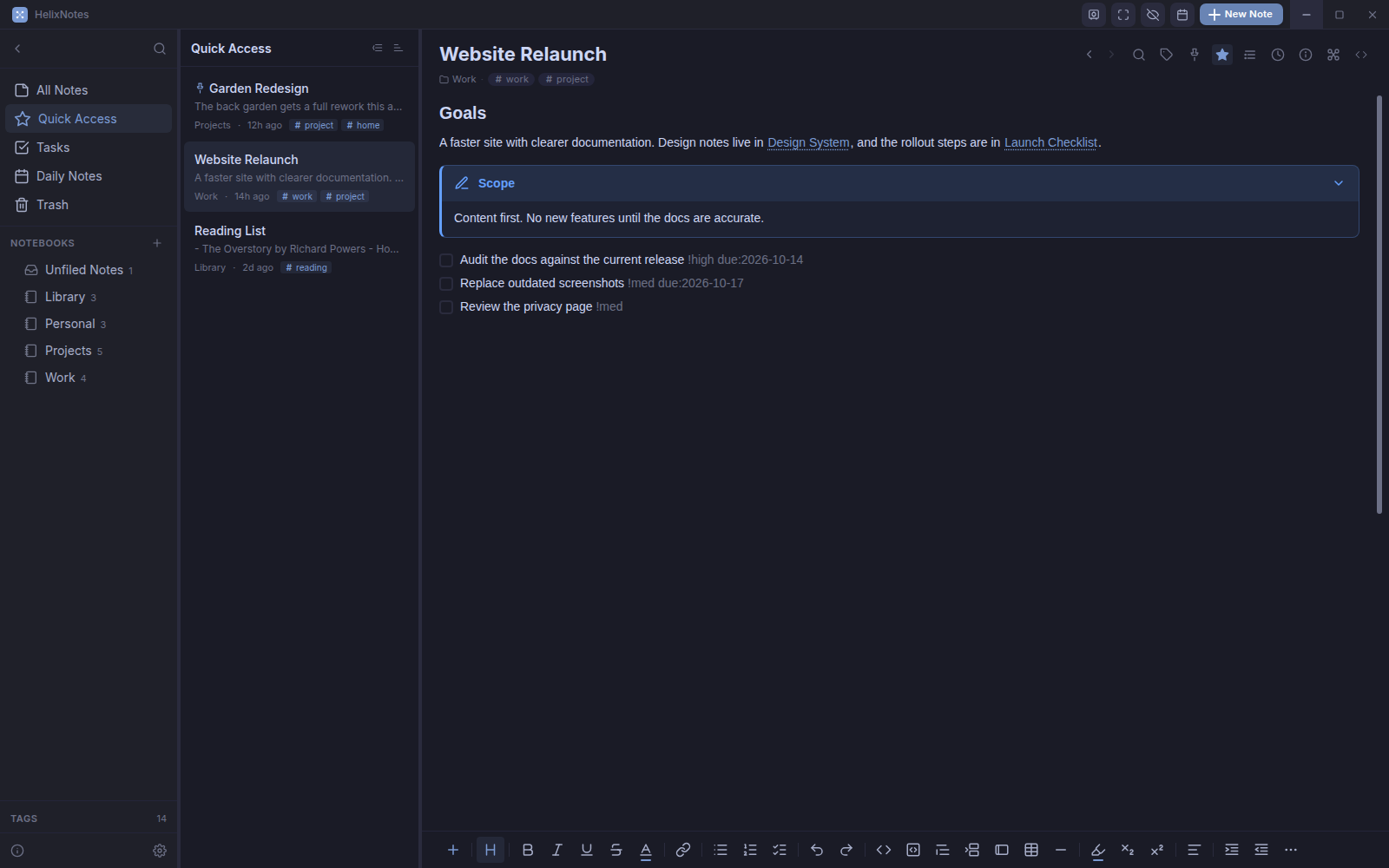This screenshot has height=868, width=1389.
Task: Open version history clock icon
Action: [x=1278, y=55]
